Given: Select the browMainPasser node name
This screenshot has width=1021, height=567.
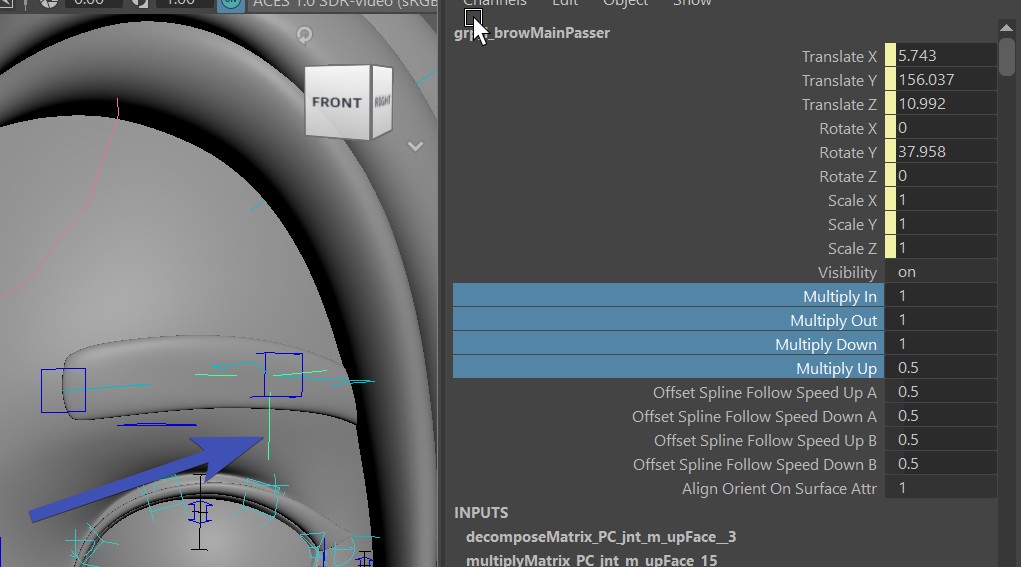Looking at the screenshot, I should [x=532, y=33].
